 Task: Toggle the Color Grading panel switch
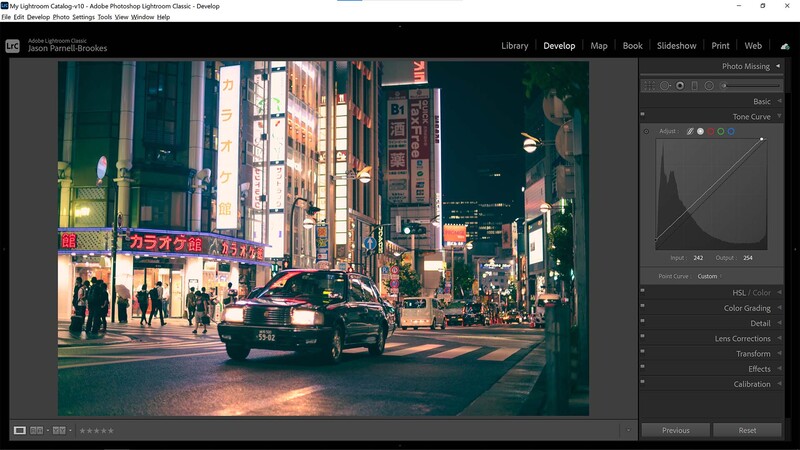642,306
